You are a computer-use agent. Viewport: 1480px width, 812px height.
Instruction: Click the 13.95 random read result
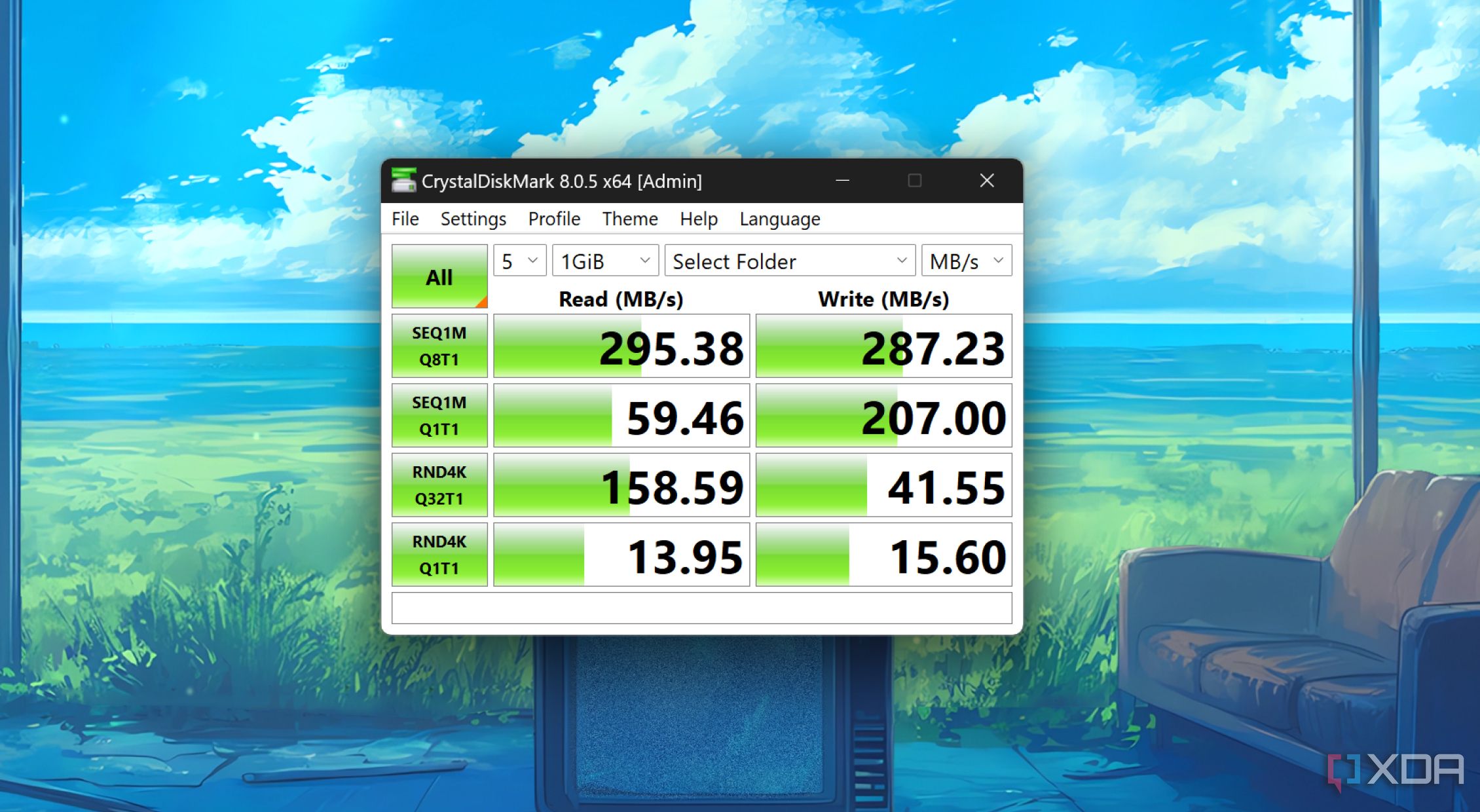[621, 554]
